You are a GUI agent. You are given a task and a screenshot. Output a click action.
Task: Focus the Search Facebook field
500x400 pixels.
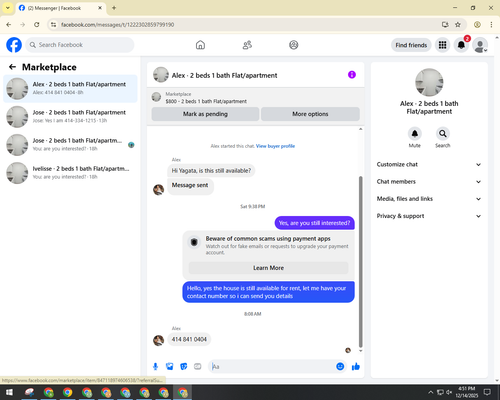80,45
